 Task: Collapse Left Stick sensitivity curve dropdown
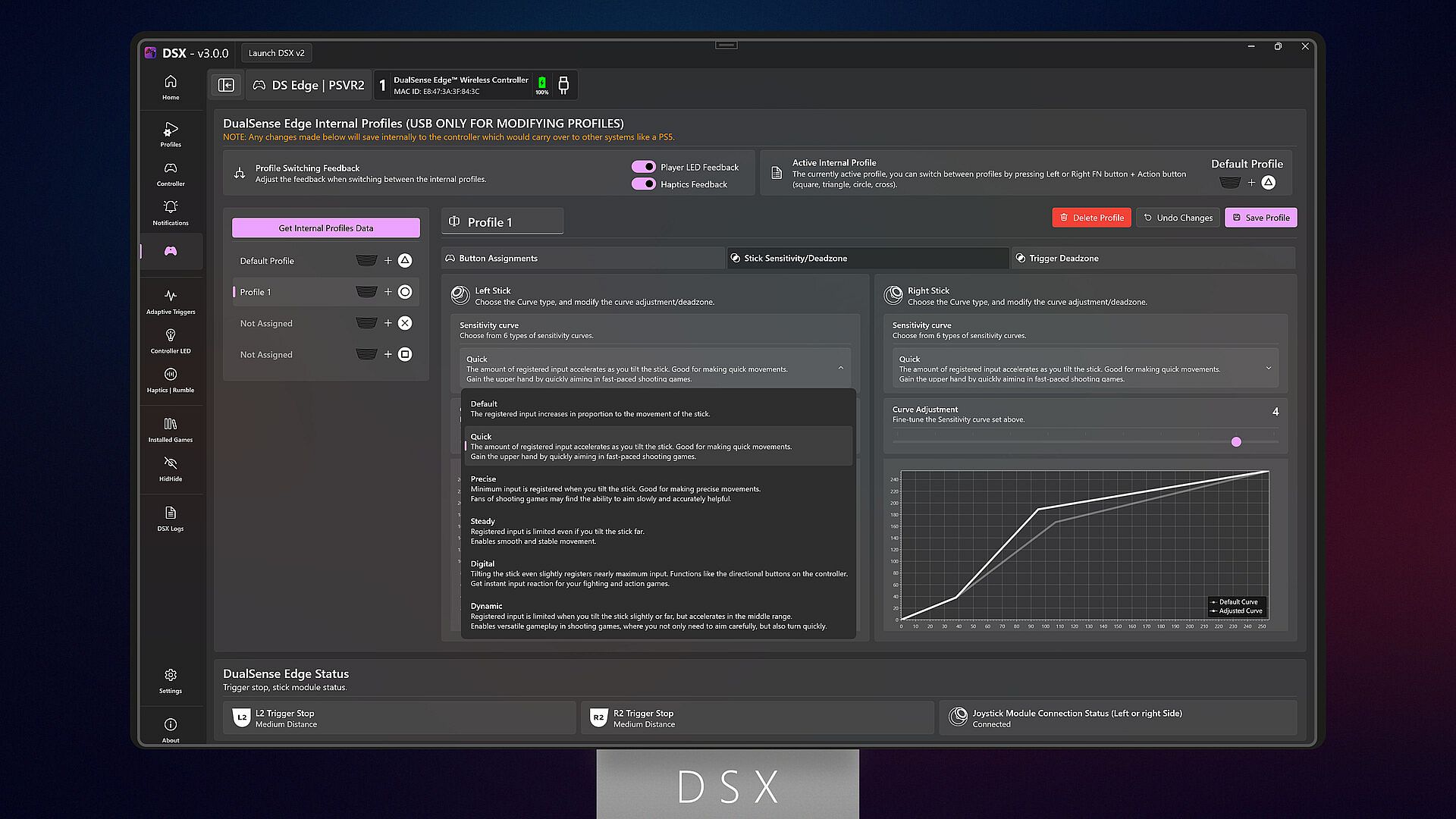coord(840,369)
